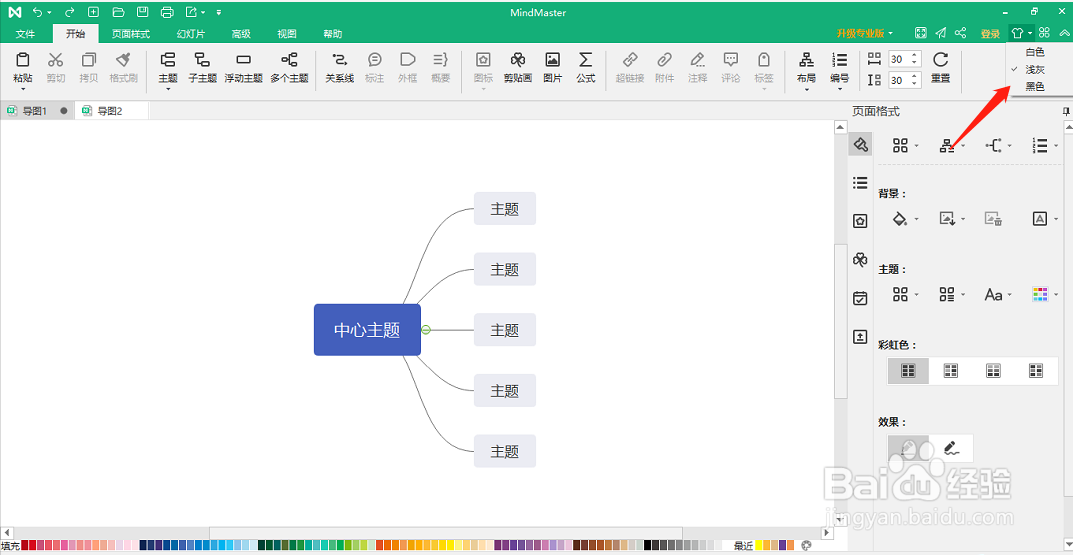Choose checked 浅灰 in the skin menu
This screenshot has width=1073, height=555.
(1035, 69)
